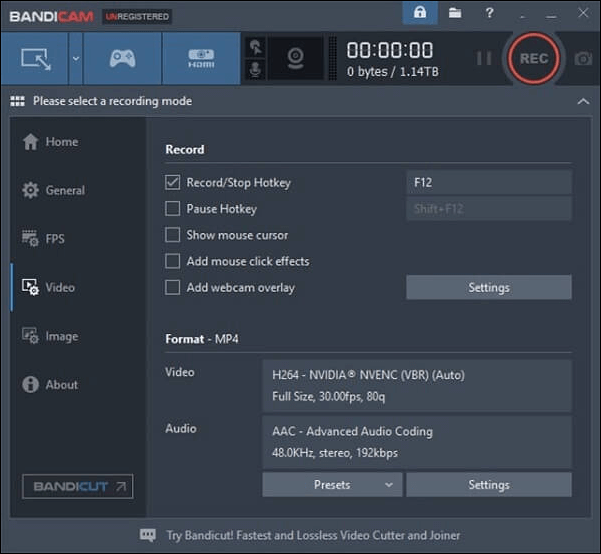Expand recording mode dropdown arrow
The height and width of the screenshot is (554, 601).
click(76, 58)
